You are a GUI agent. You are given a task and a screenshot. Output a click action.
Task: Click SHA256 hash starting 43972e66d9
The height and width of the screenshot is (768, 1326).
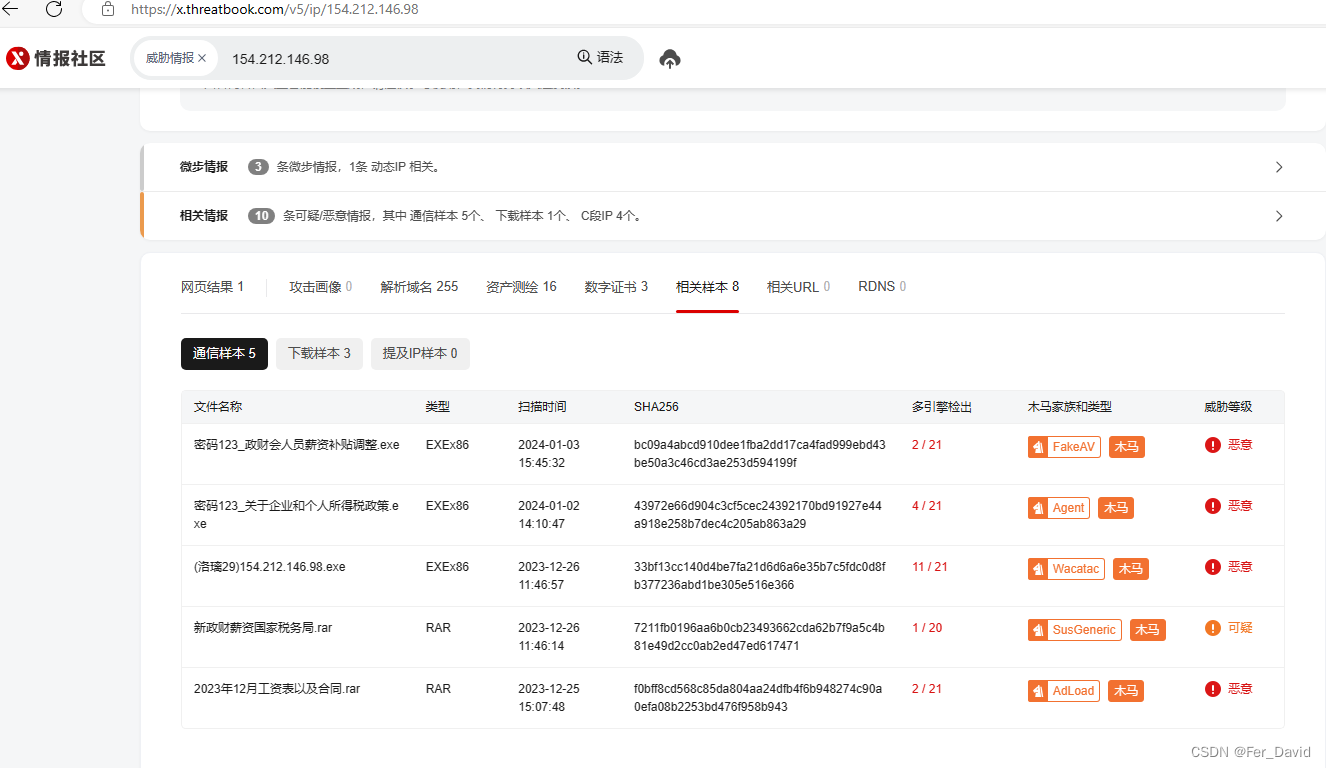[x=758, y=515]
